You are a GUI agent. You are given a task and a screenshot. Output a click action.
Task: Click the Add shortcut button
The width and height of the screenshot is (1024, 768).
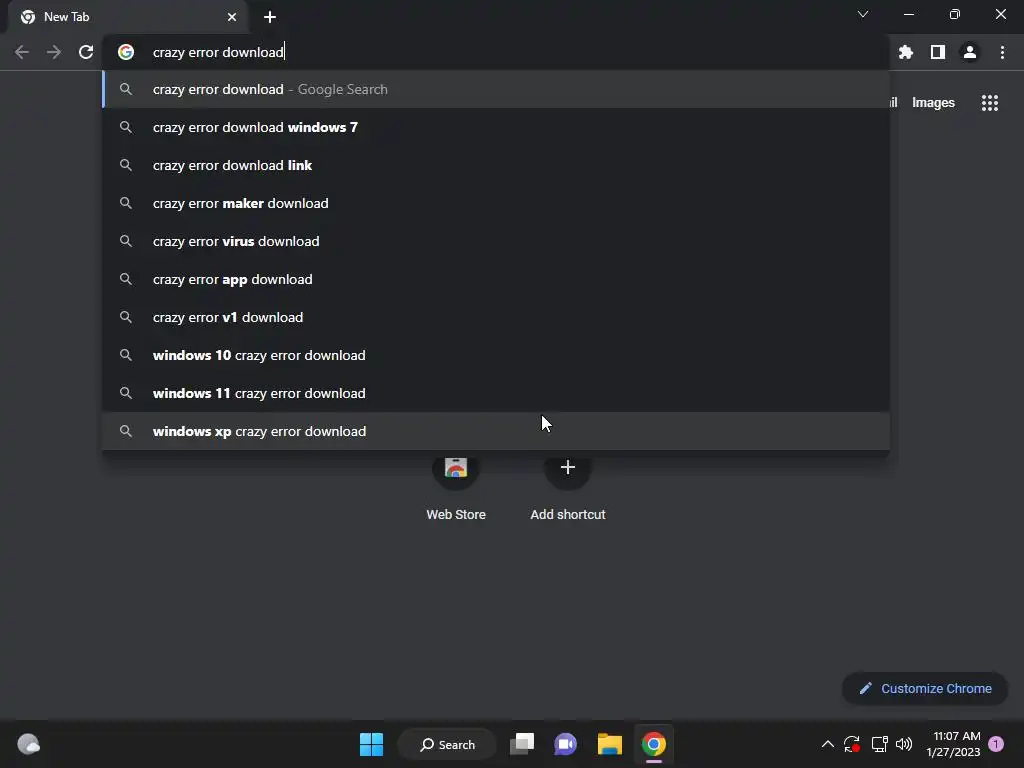coord(568,487)
